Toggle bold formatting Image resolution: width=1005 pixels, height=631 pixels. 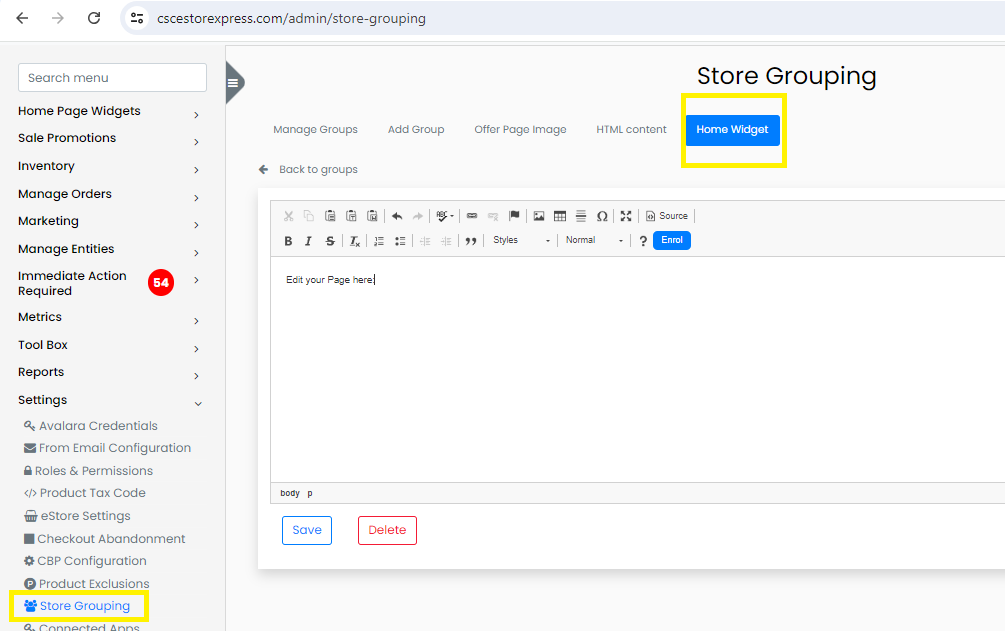point(289,240)
